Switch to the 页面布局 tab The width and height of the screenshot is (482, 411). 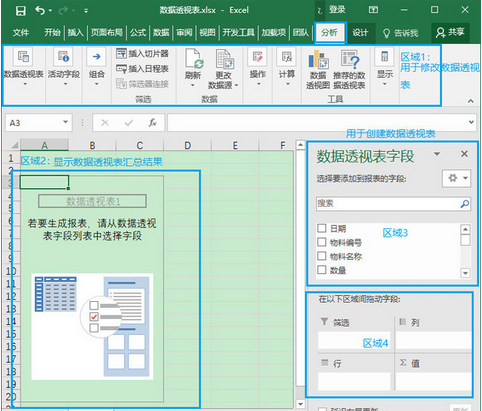click(107, 32)
